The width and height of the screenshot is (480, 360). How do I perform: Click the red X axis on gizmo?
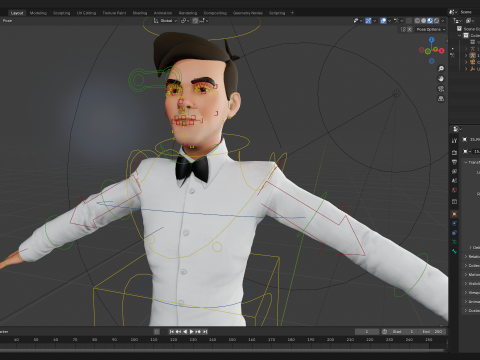(x=442, y=51)
